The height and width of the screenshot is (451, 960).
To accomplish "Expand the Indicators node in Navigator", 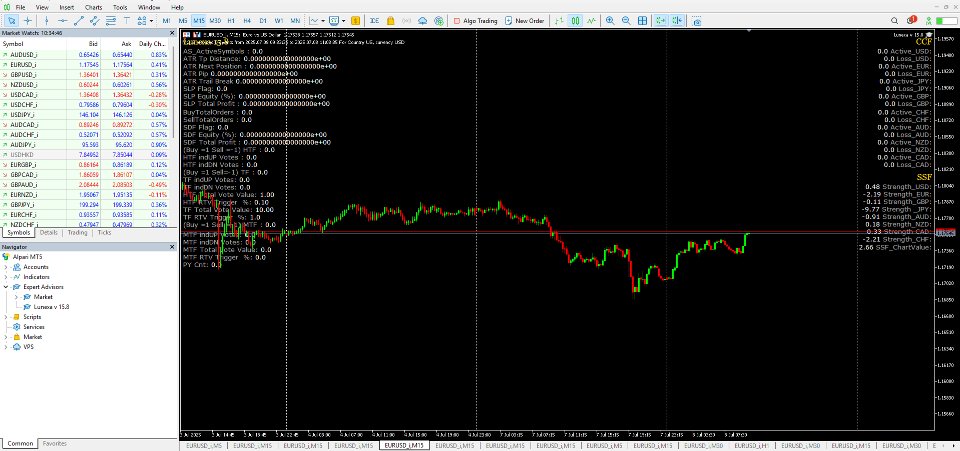I will (7, 277).
